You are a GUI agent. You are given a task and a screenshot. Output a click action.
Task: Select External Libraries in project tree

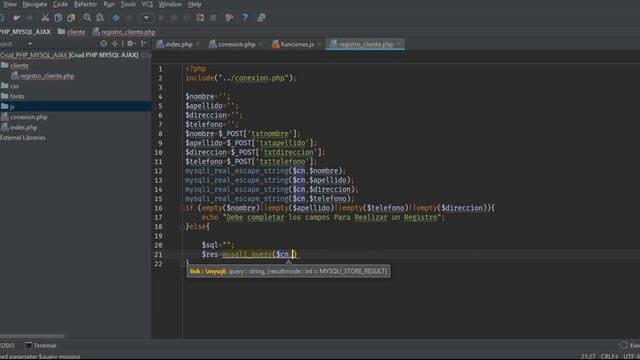(x=23, y=138)
